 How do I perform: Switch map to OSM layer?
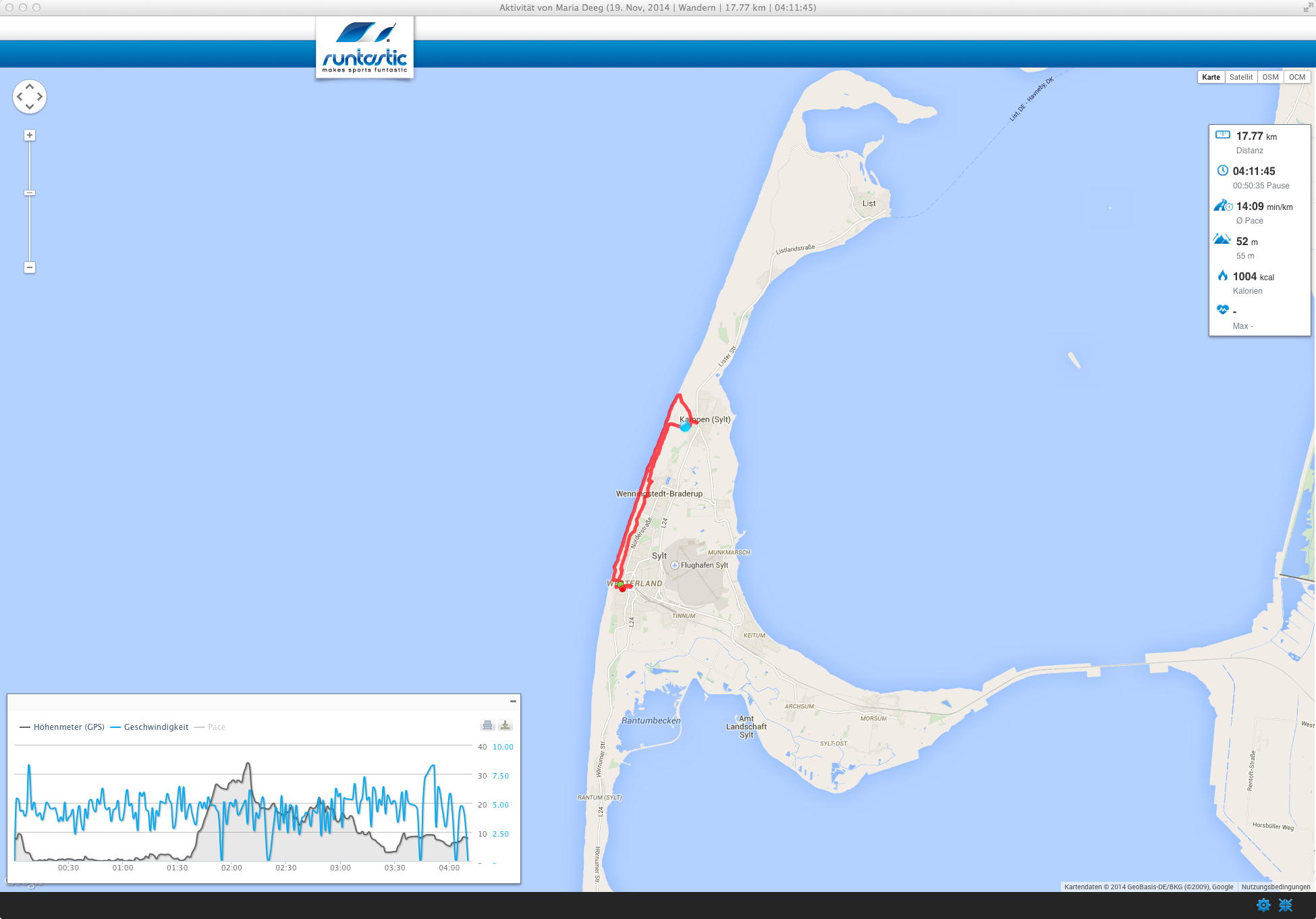(x=1270, y=77)
